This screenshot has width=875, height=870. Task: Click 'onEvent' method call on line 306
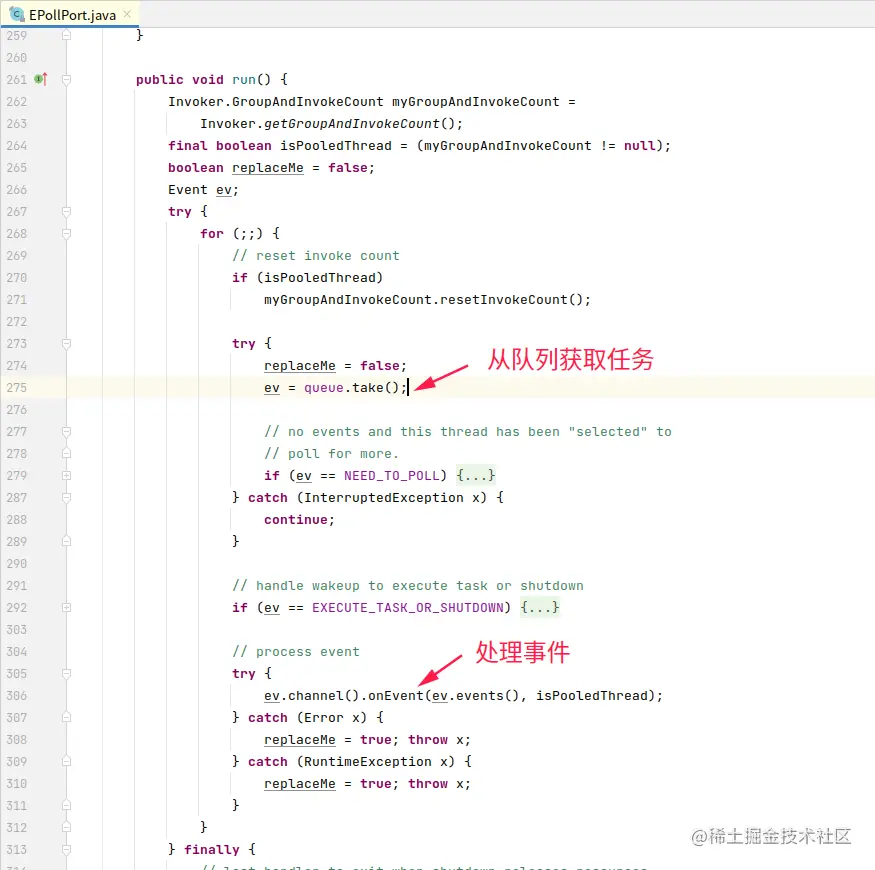tap(396, 696)
